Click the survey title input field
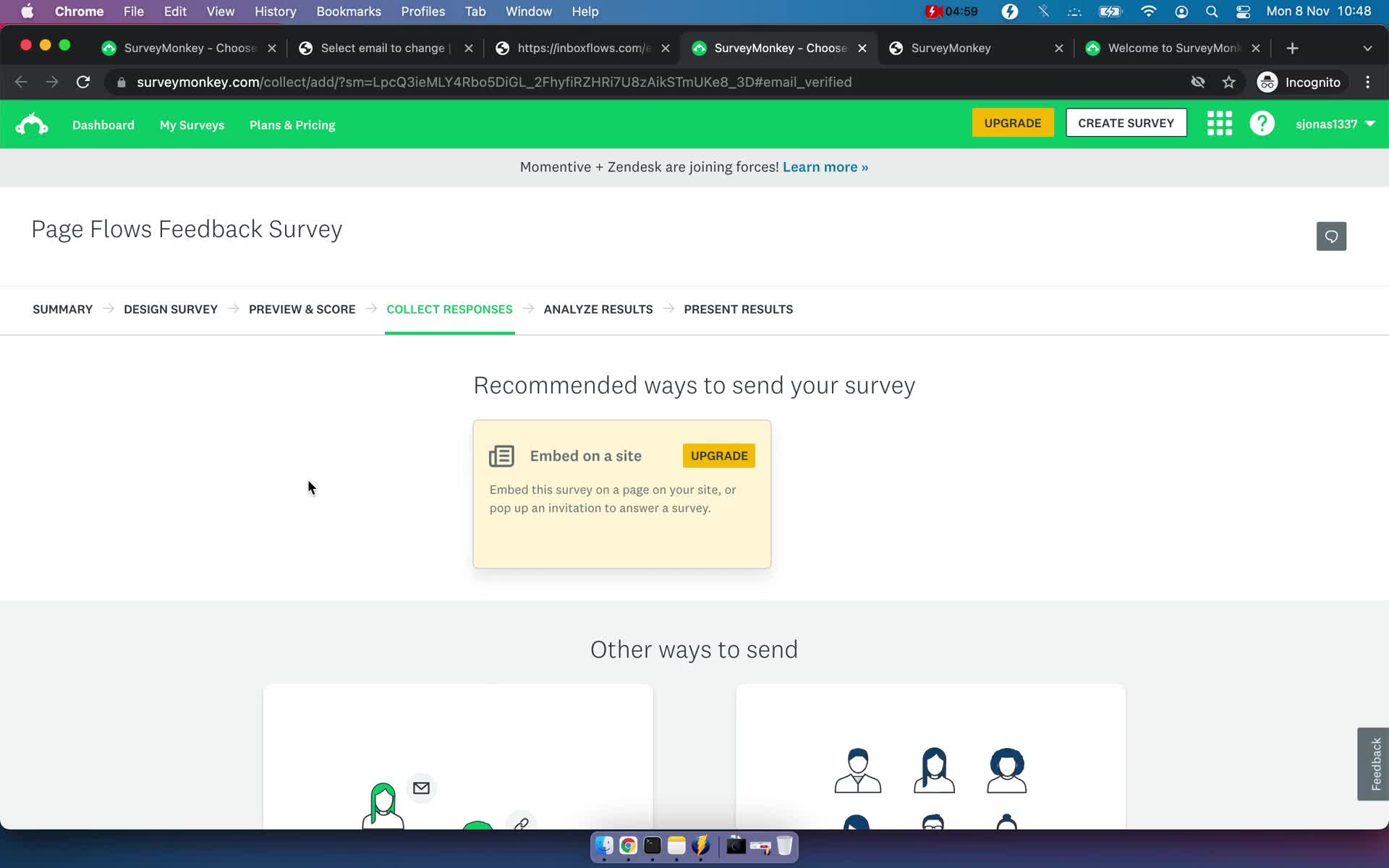1389x868 pixels. point(186,228)
